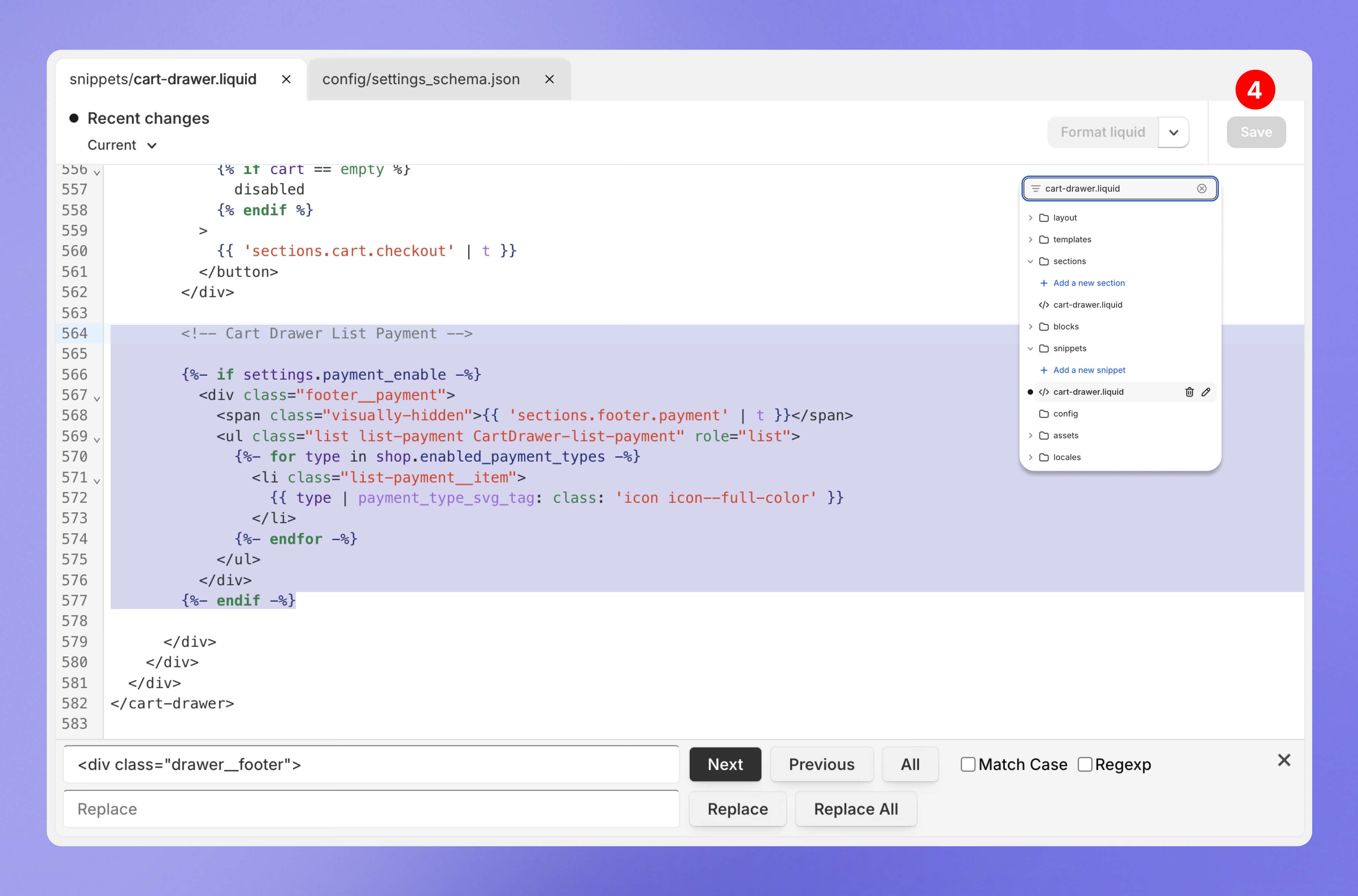Click the Replace All button
1358x896 pixels.
click(855, 809)
